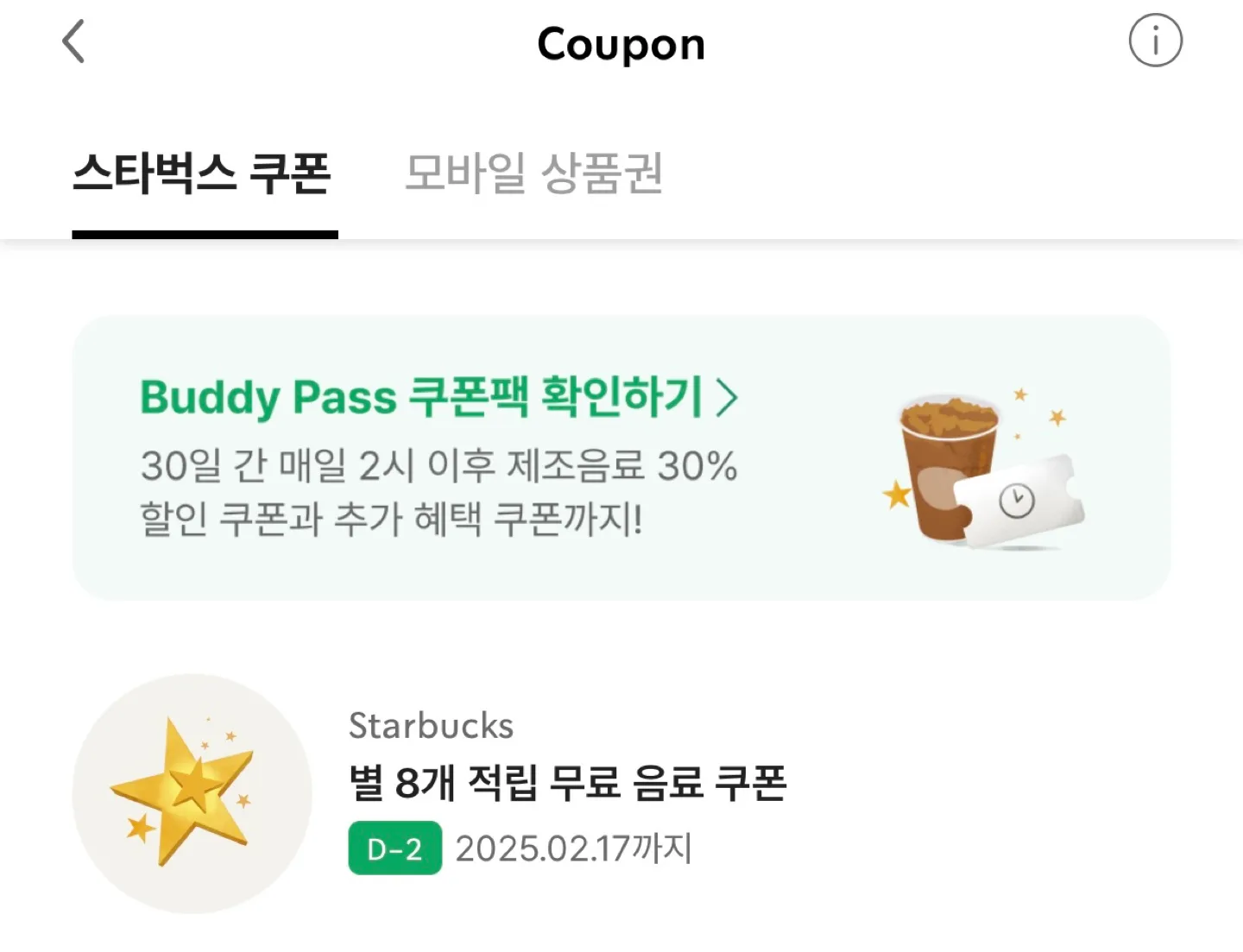Tap the white coupon ticket icon
The width and height of the screenshot is (1243, 952).
click(1020, 502)
